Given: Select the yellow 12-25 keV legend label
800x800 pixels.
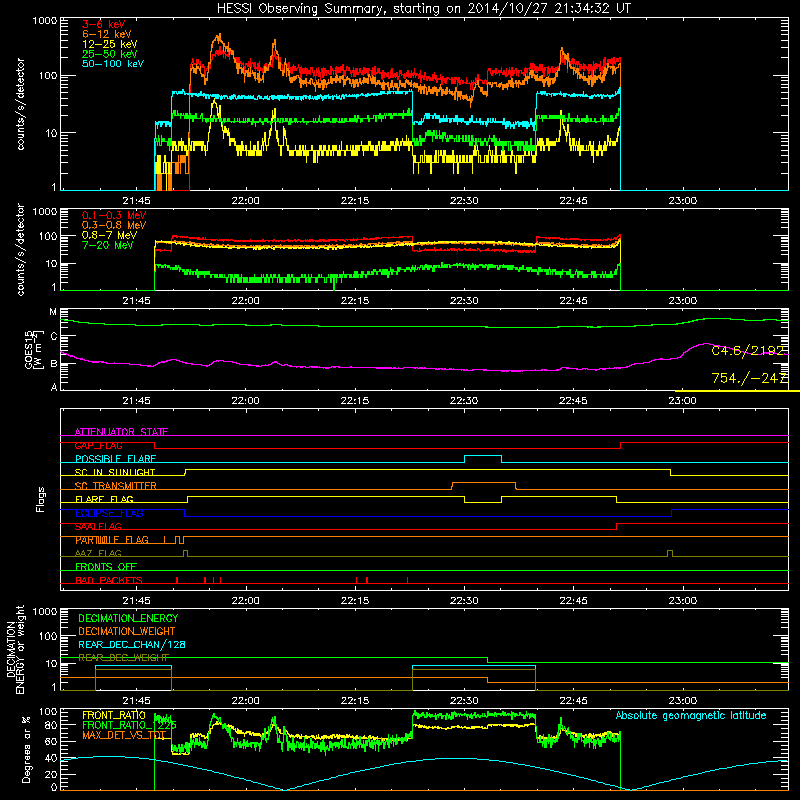Looking at the screenshot, I should click(109, 44).
